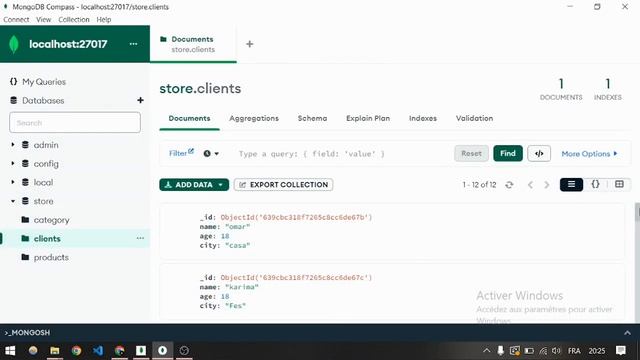
Task: Expand the admin database
Action: [13, 145]
